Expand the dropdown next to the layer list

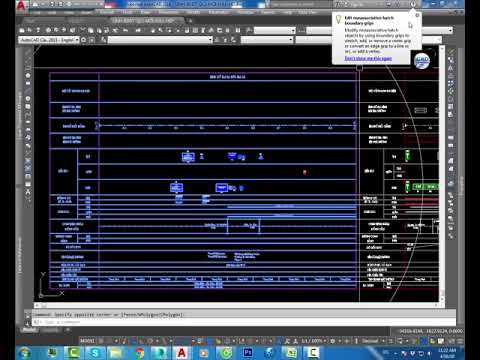click(291, 40)
